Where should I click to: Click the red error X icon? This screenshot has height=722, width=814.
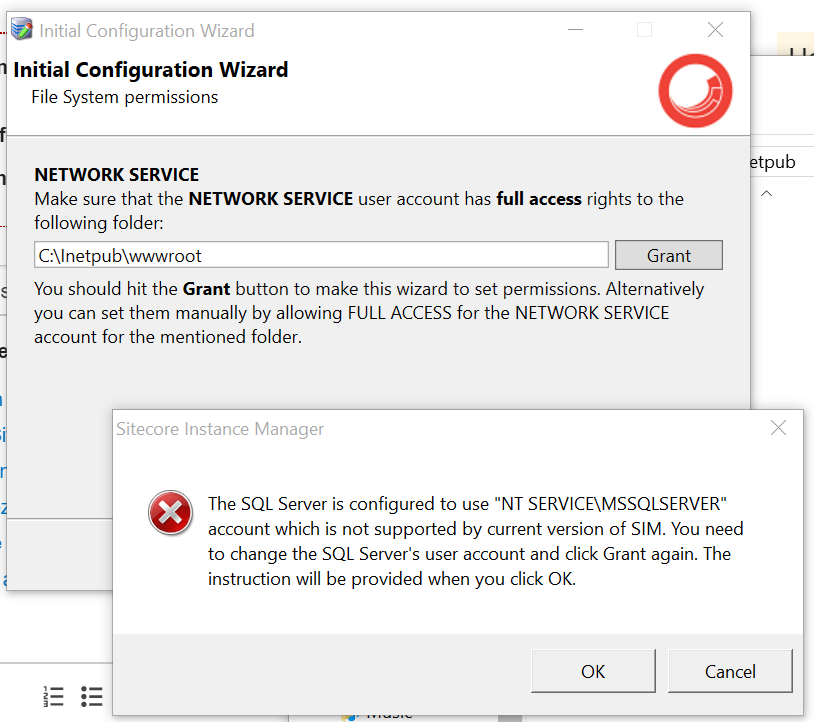click(x=170, y=513)
